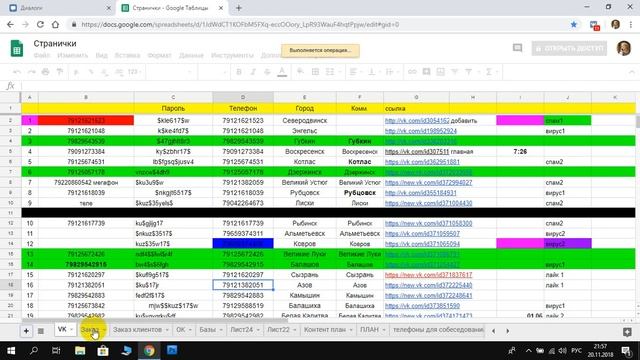Insert a chart from toolbar
This screenshot has height=360, width=640.
coord(440,72)
